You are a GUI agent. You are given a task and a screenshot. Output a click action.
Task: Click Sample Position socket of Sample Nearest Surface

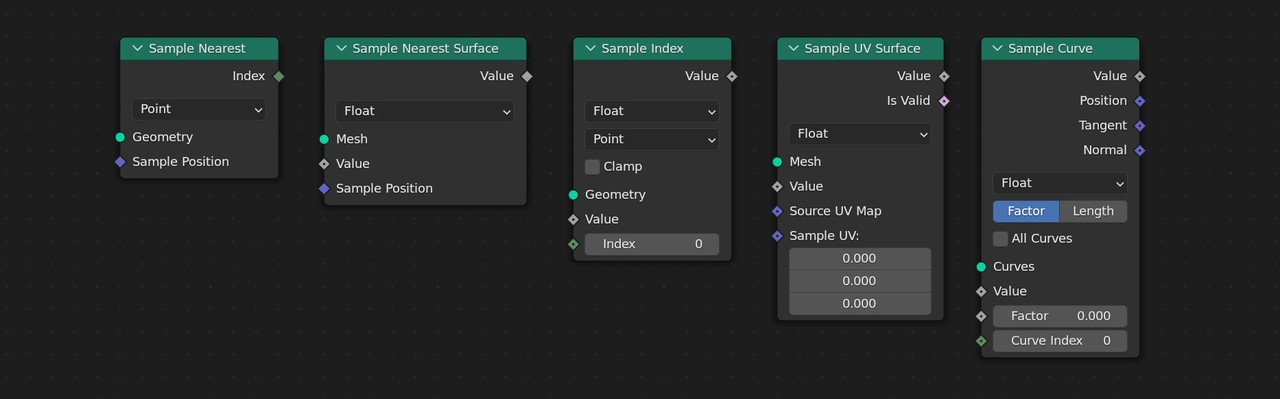[324, 188]
